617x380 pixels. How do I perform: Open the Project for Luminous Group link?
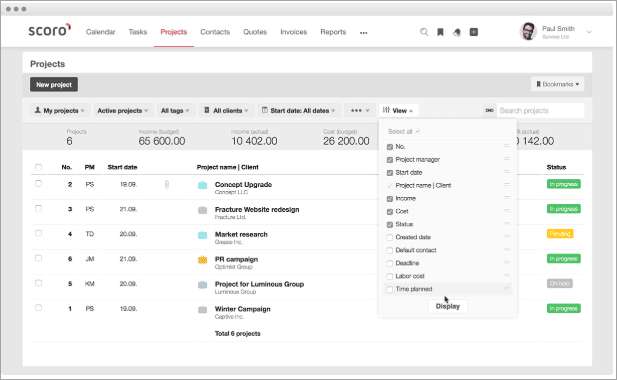pyautogui.click(x=259, y=284)
